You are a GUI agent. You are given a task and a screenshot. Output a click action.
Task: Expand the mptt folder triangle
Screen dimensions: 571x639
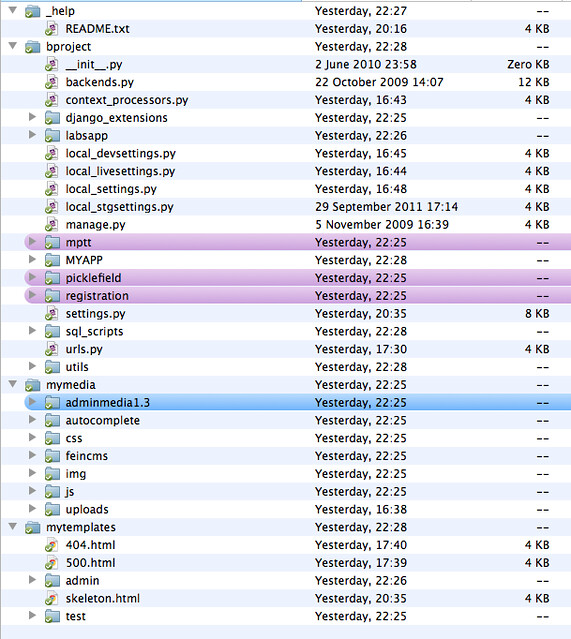(32, 242)
